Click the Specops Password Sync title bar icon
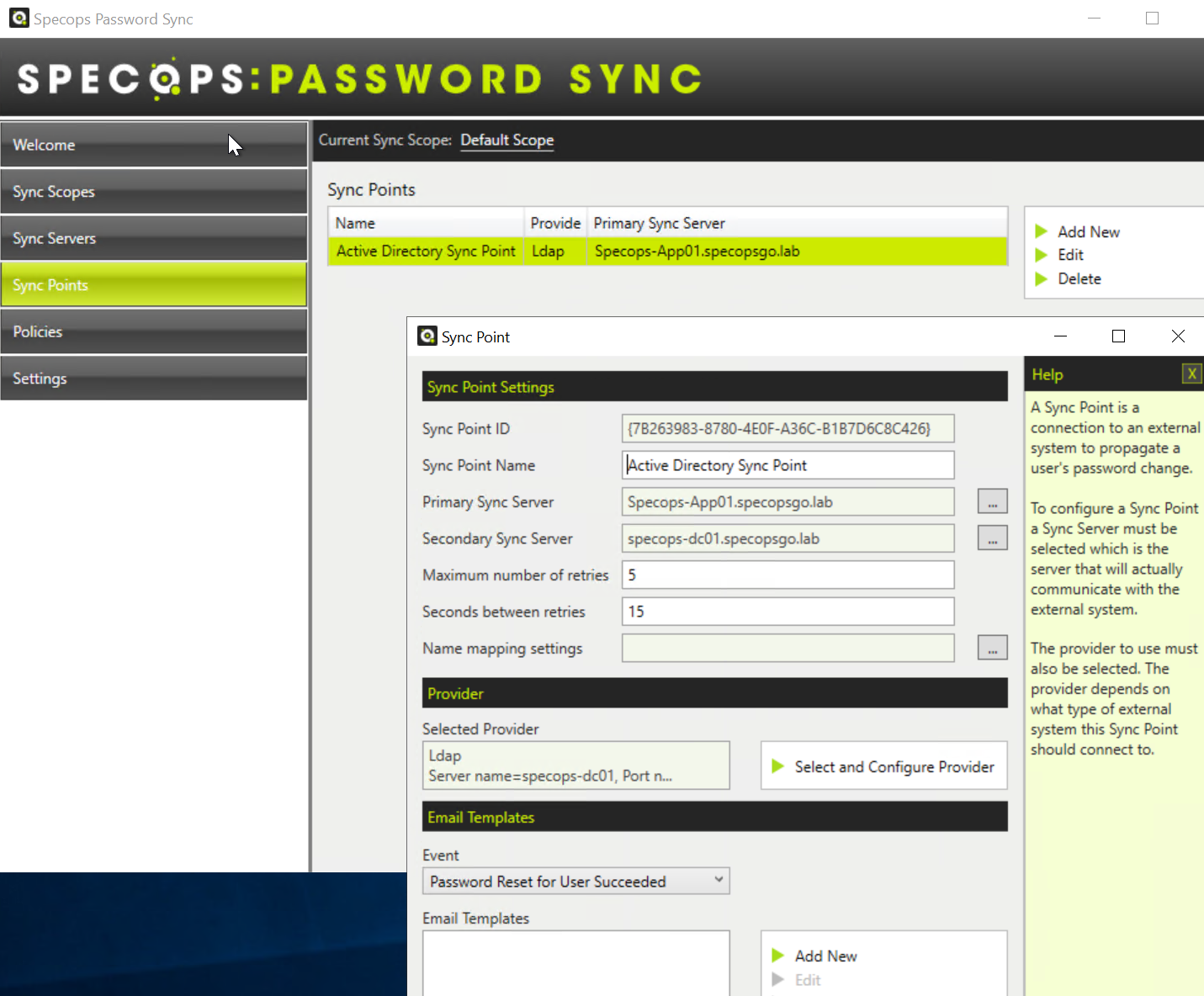 tap(19, 18)
